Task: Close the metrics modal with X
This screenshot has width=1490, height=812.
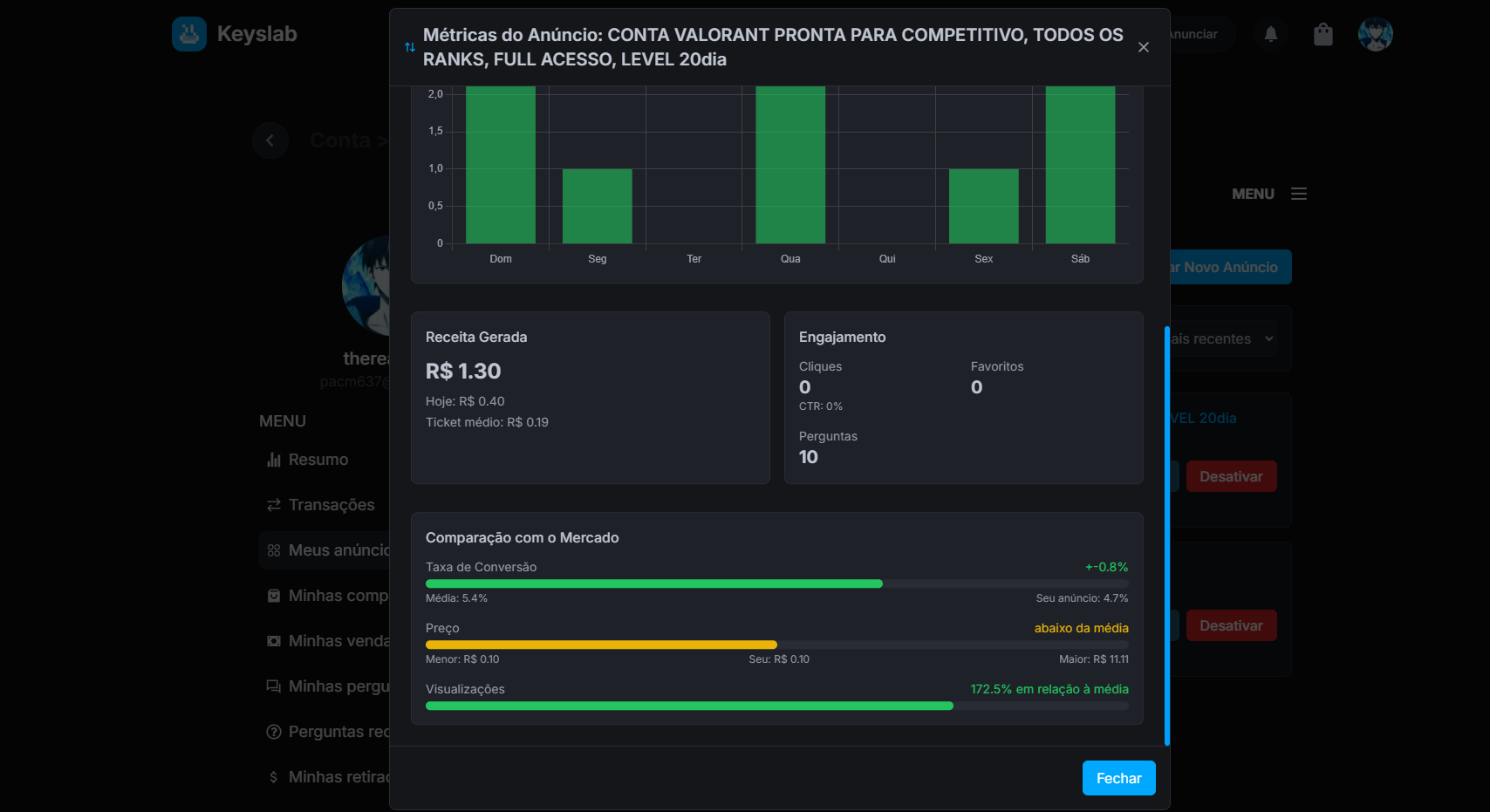Action: click(1143, 47)
